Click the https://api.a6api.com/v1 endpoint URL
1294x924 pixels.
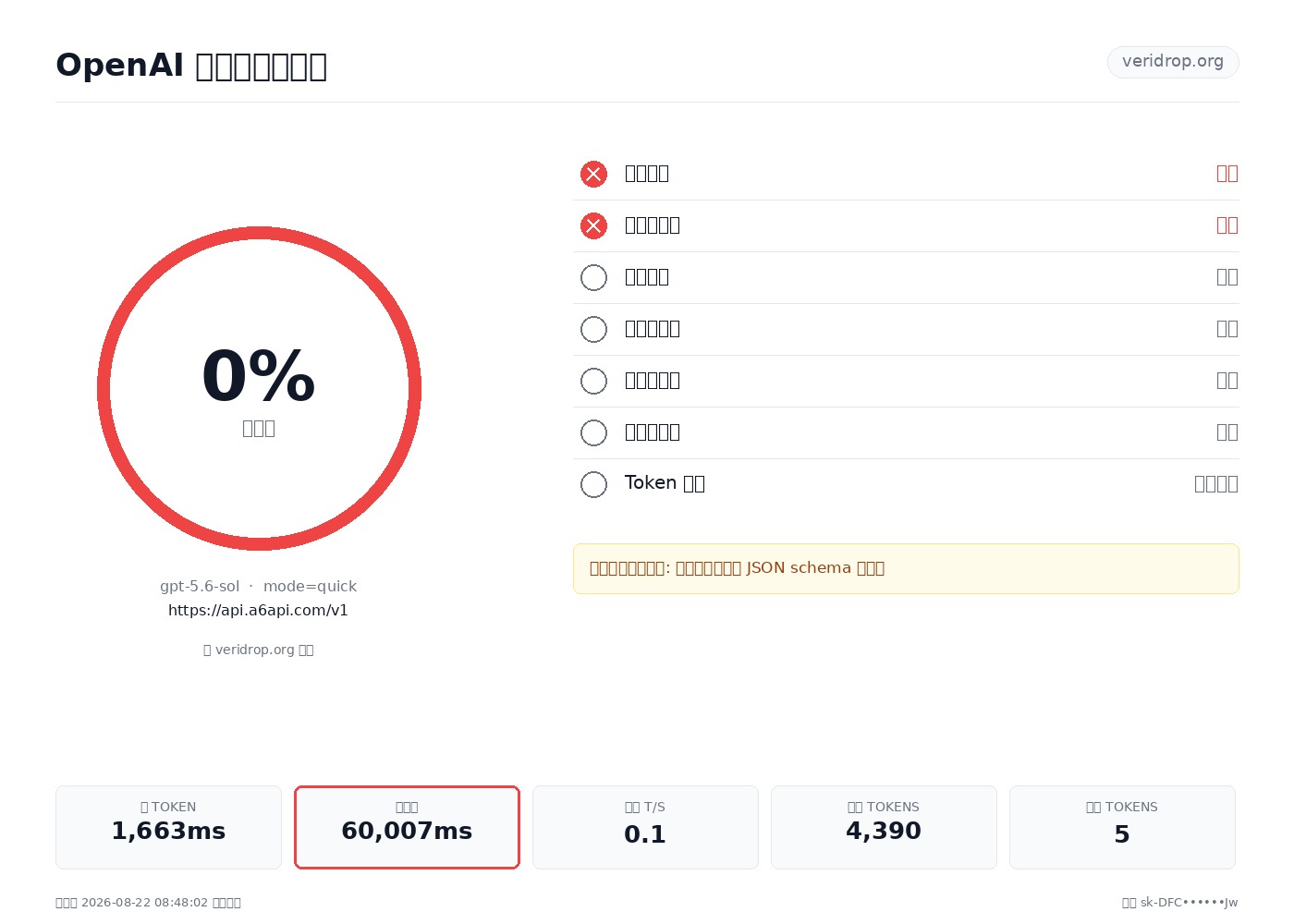pyautogui.click(x=258, y=610)
